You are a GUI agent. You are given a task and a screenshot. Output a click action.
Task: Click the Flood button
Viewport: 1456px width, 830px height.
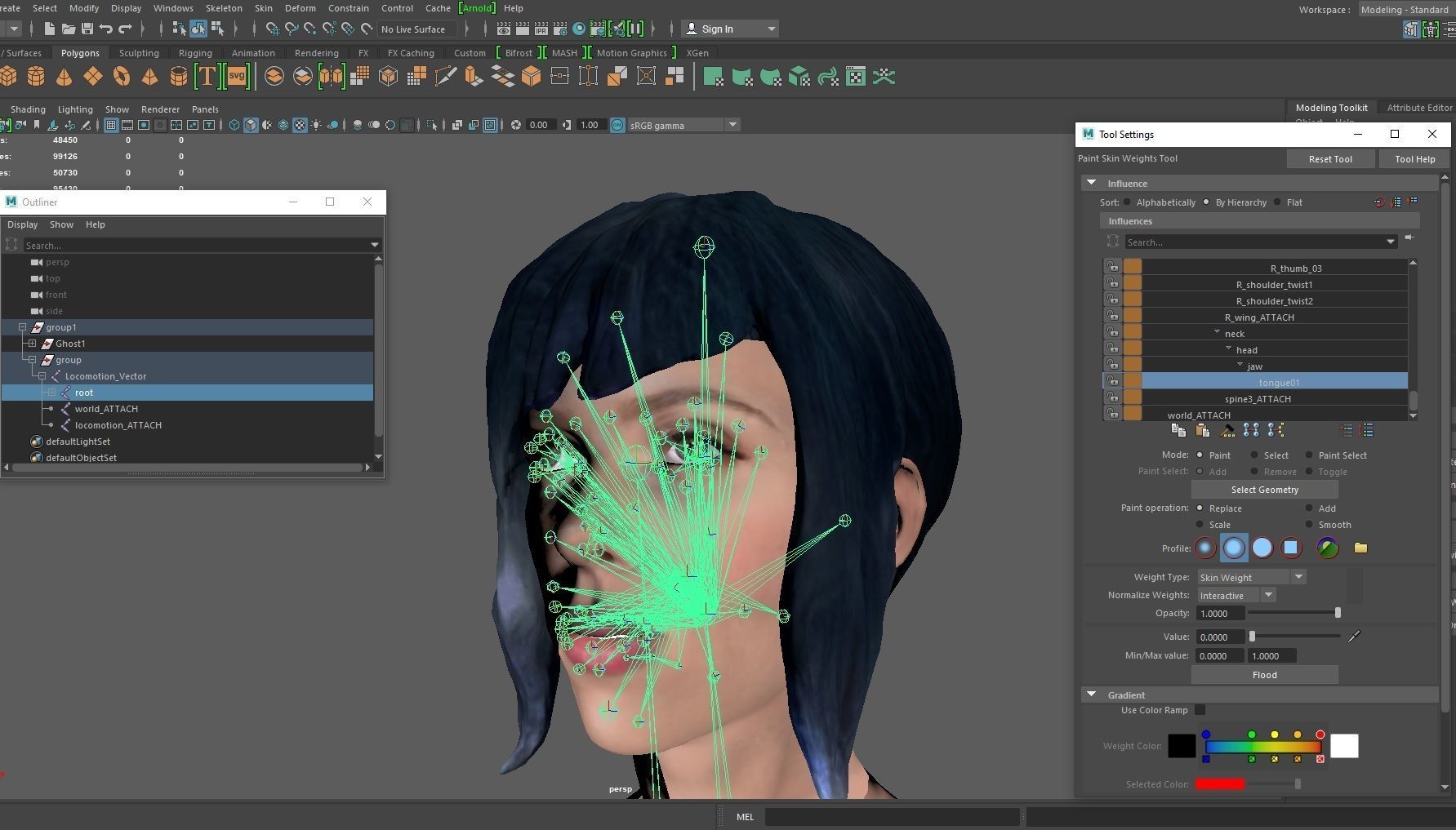tap(1264, 674)
